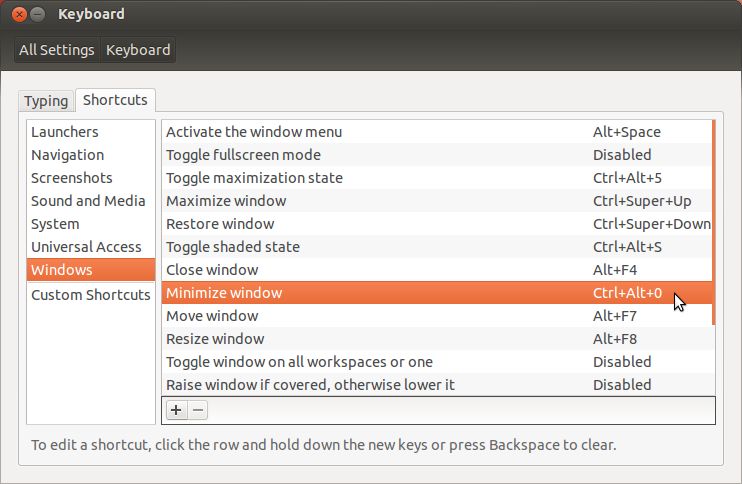Select 'Toggle maximization state' shortcut row

coord(437,178)
